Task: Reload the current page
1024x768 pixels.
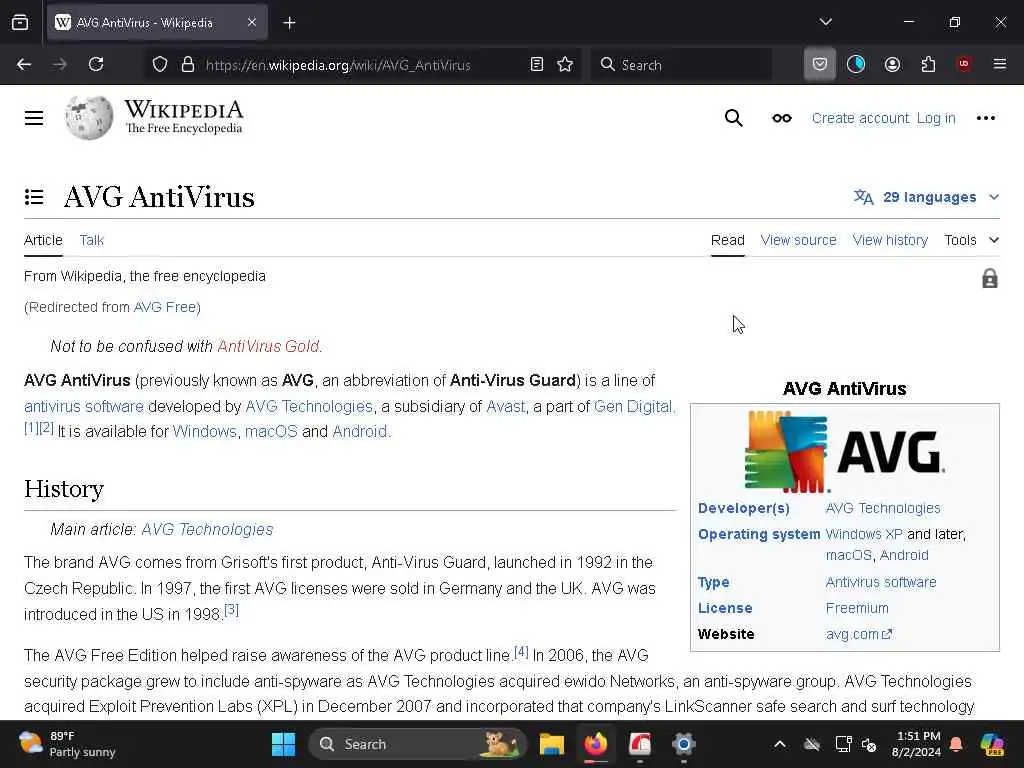Action: 96,64
